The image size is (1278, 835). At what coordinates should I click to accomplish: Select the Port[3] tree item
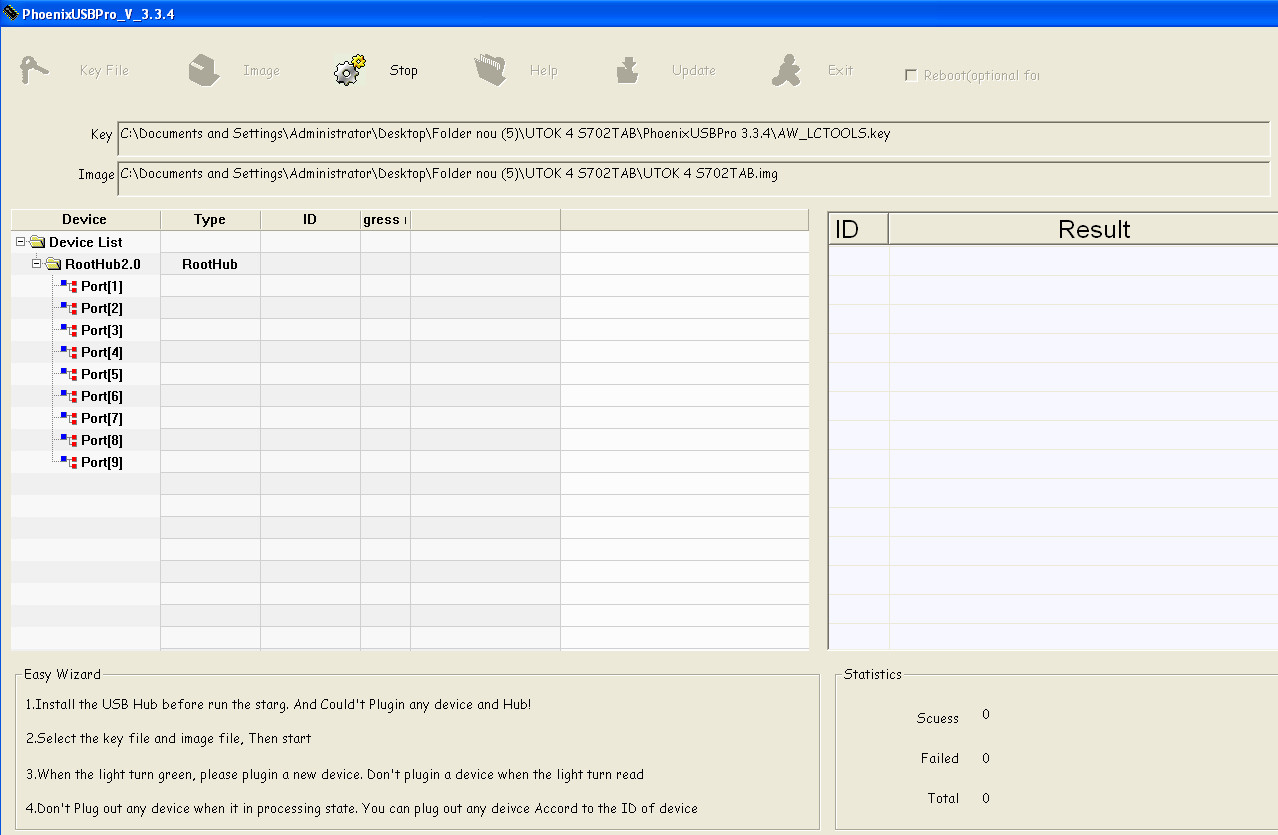102,330
